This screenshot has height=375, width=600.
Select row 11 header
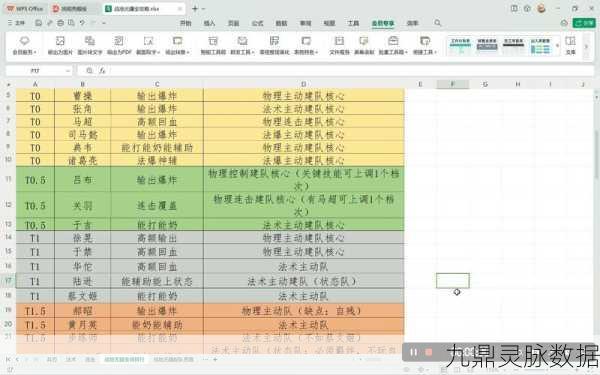[x=8, y=179]
